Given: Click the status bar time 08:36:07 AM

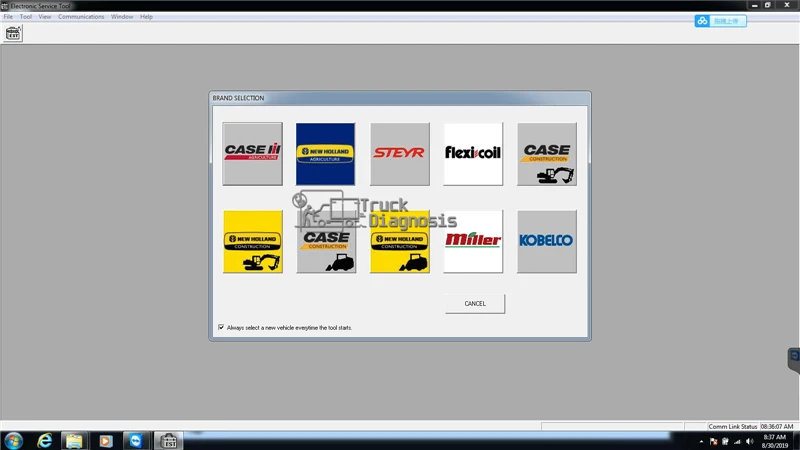Looking at the screenshot, I should click(777, 427).
